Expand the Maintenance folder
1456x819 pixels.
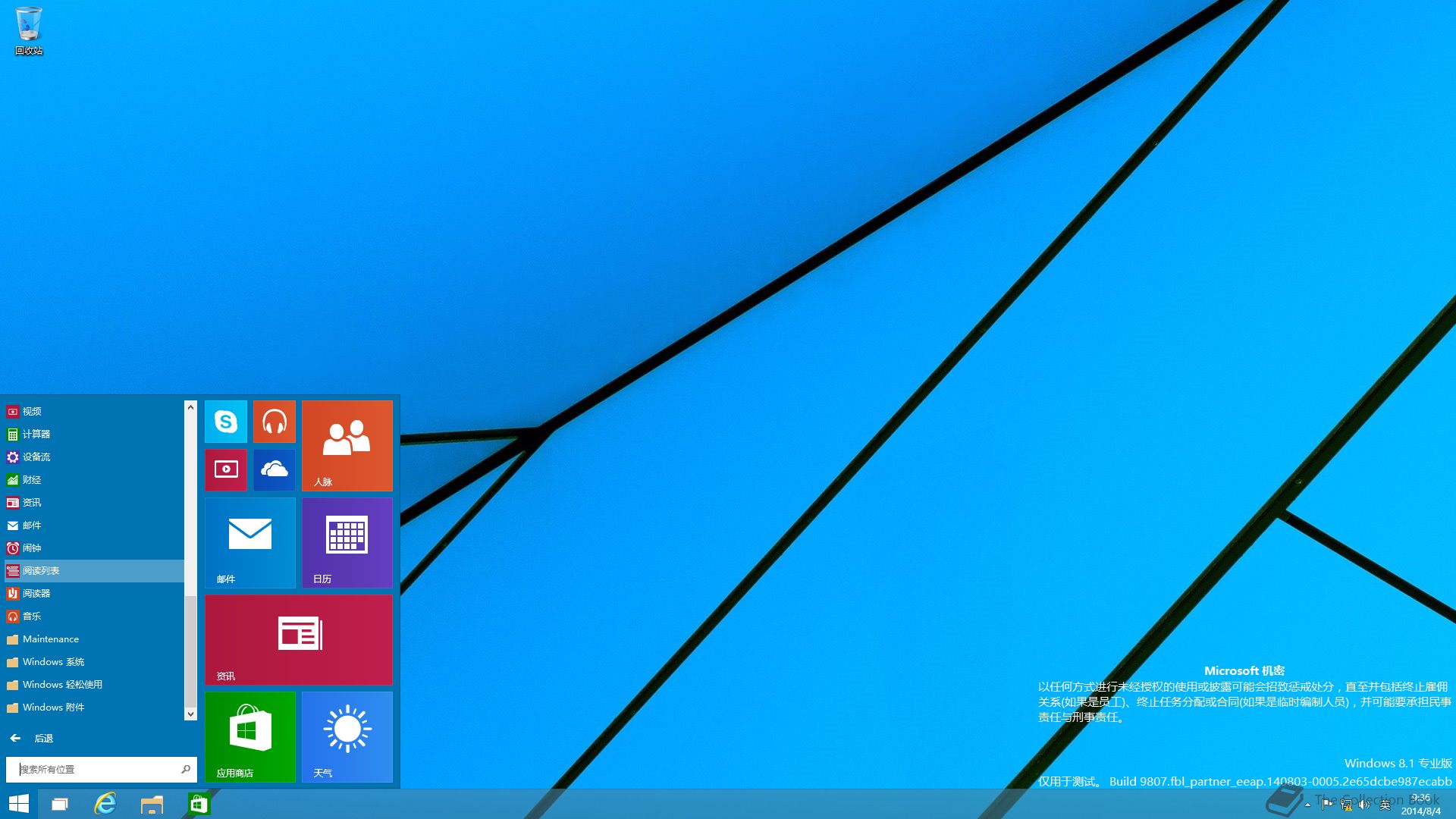[94, 639]
